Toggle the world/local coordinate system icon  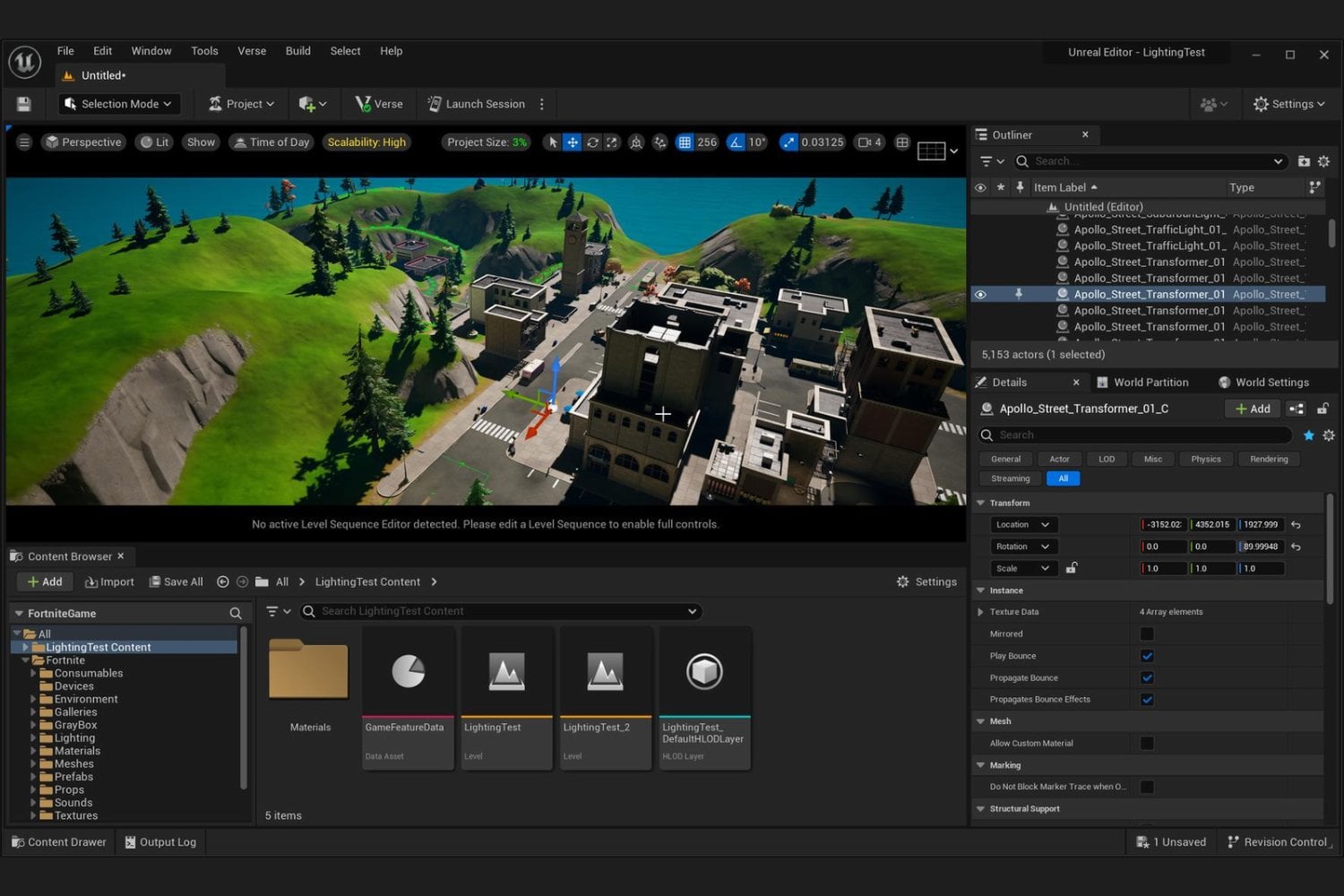point(636,142)
